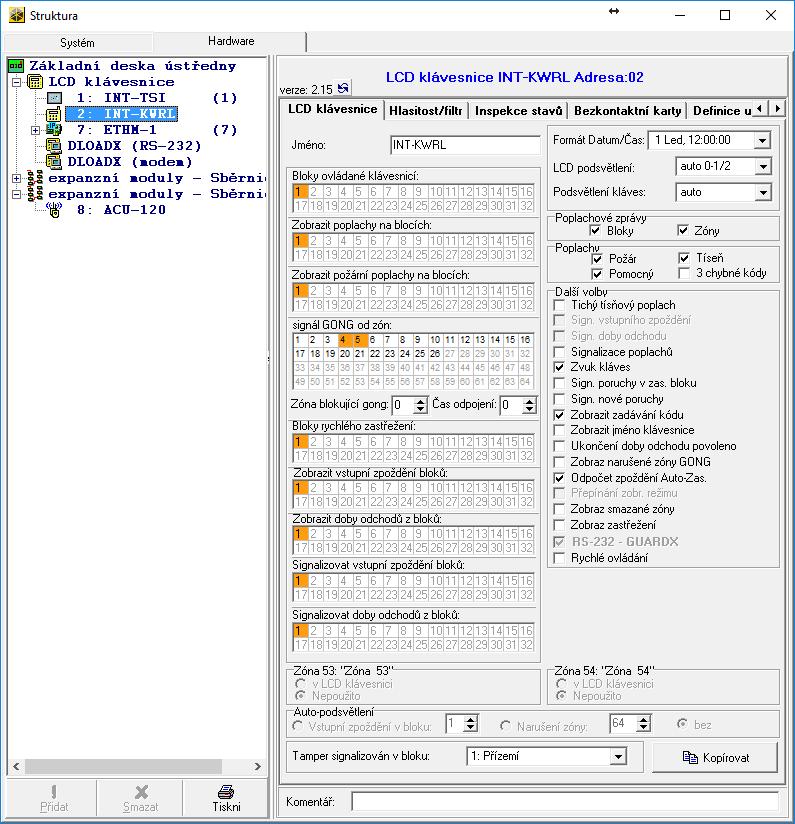Click the refresh version icon next to 2.15
Image resolution: width=795 pixels, height=824 pixels.
pyautogui.click(x=343, y=88)
